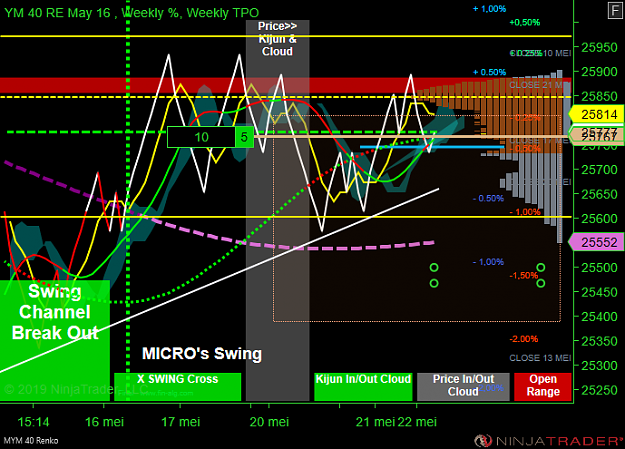625x449 pixels.
Task: Click the 25400 price axis label
Action: pos(599,317)
